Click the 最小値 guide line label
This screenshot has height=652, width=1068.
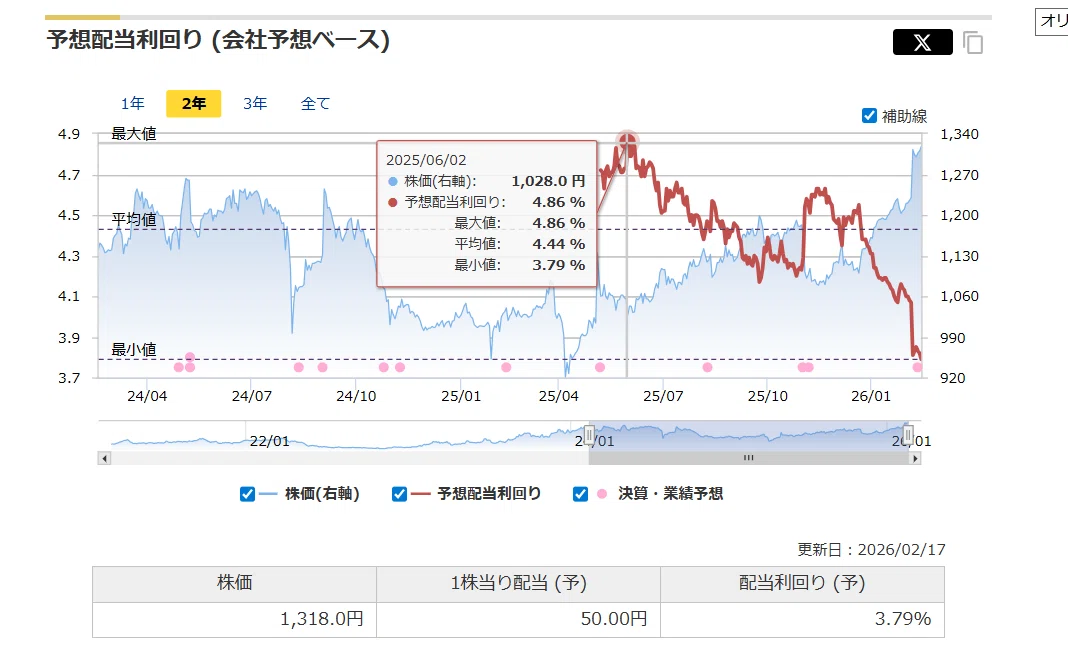(x=134, y=350)
